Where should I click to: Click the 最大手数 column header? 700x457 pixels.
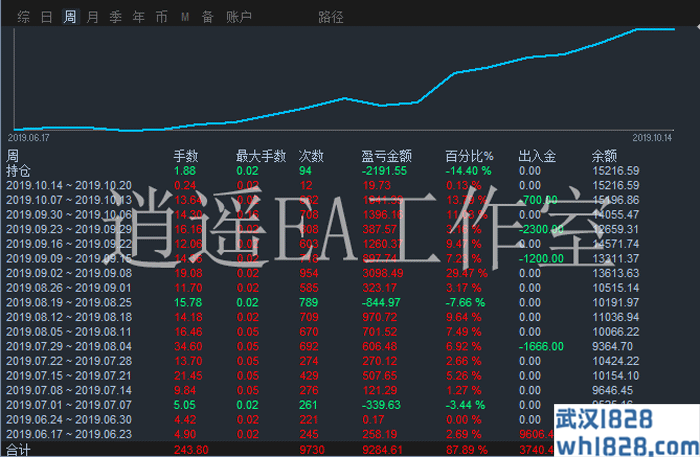pyautogui.click(x=261, y=156)
